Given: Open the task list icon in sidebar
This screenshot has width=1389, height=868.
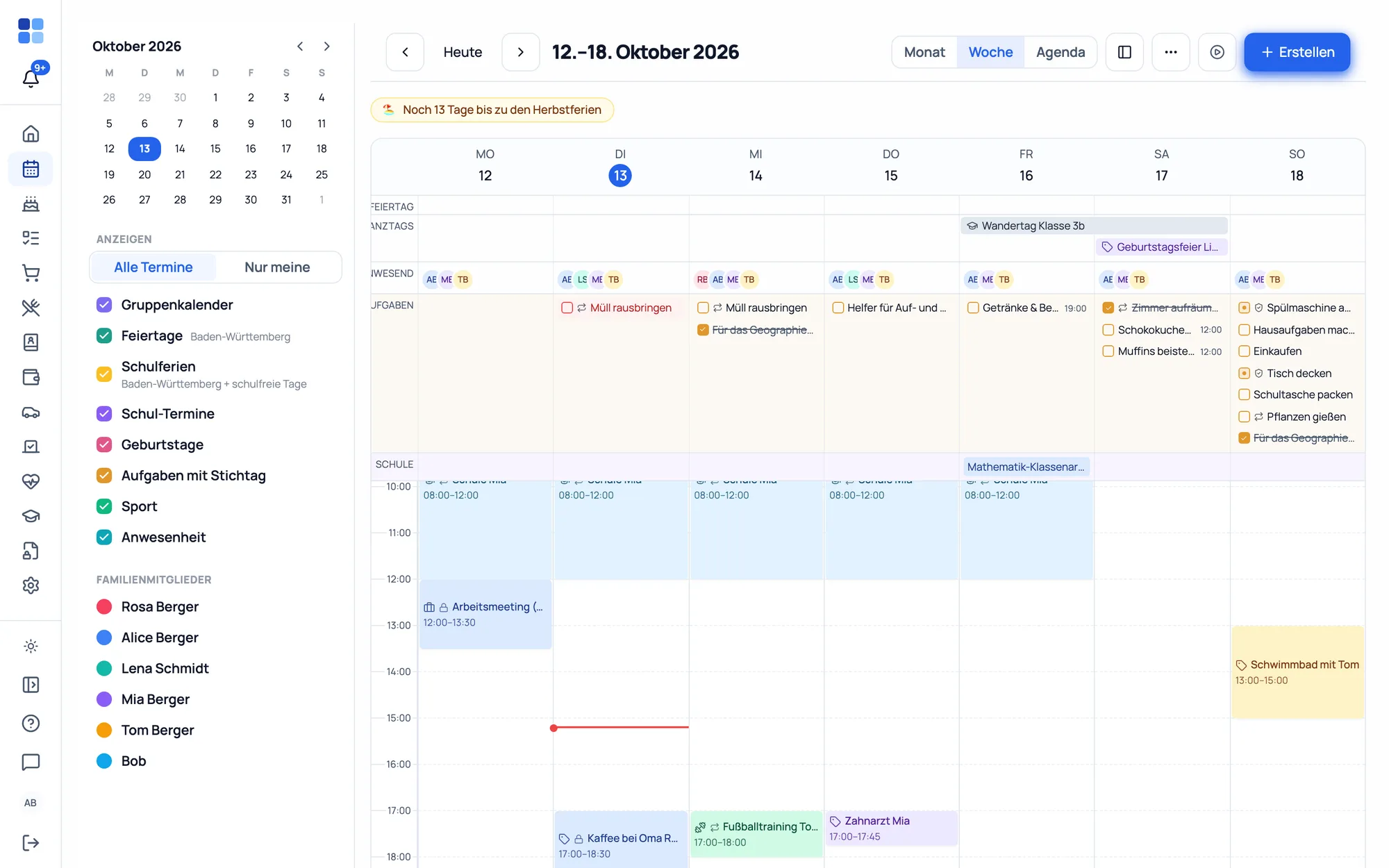Looking at the screenshot, I should click(x=31, y=238).
